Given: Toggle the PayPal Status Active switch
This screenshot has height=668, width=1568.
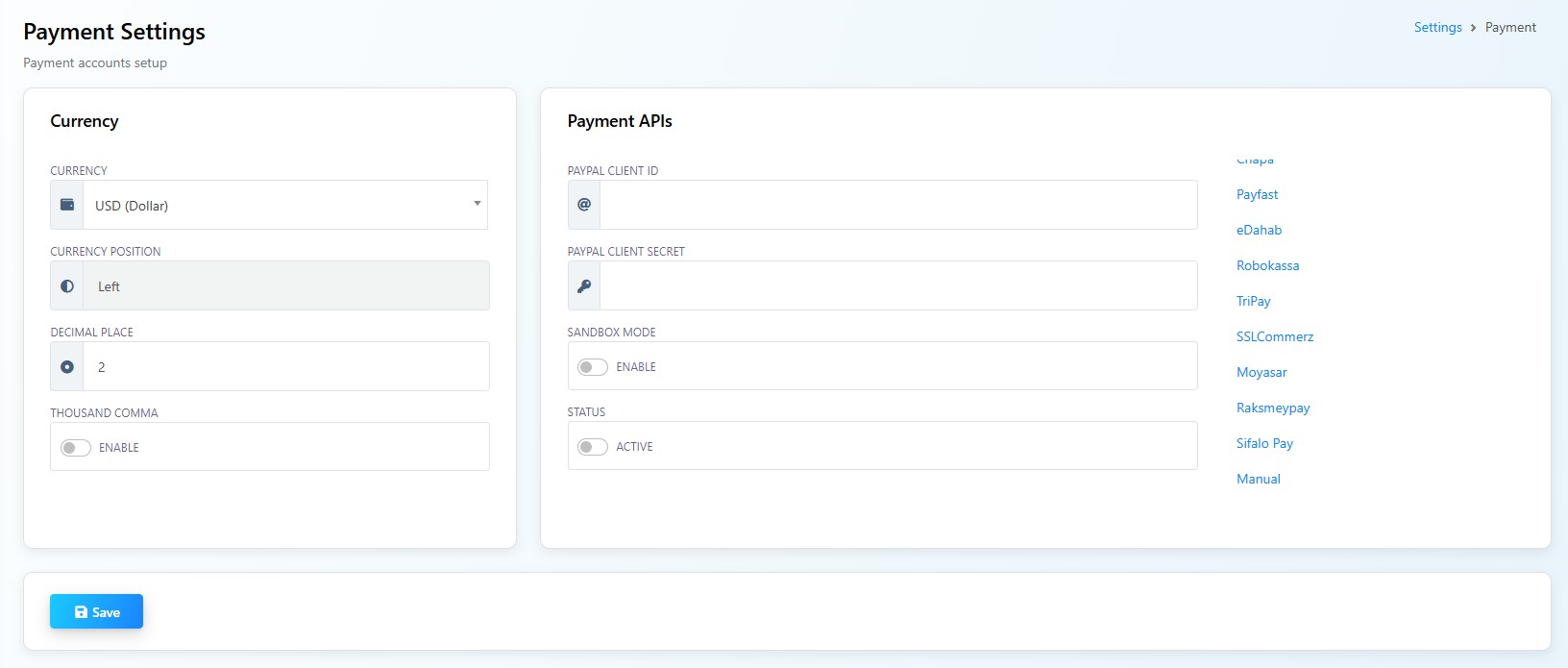Looking at the screenshot, I should click(x=593, y=447).
